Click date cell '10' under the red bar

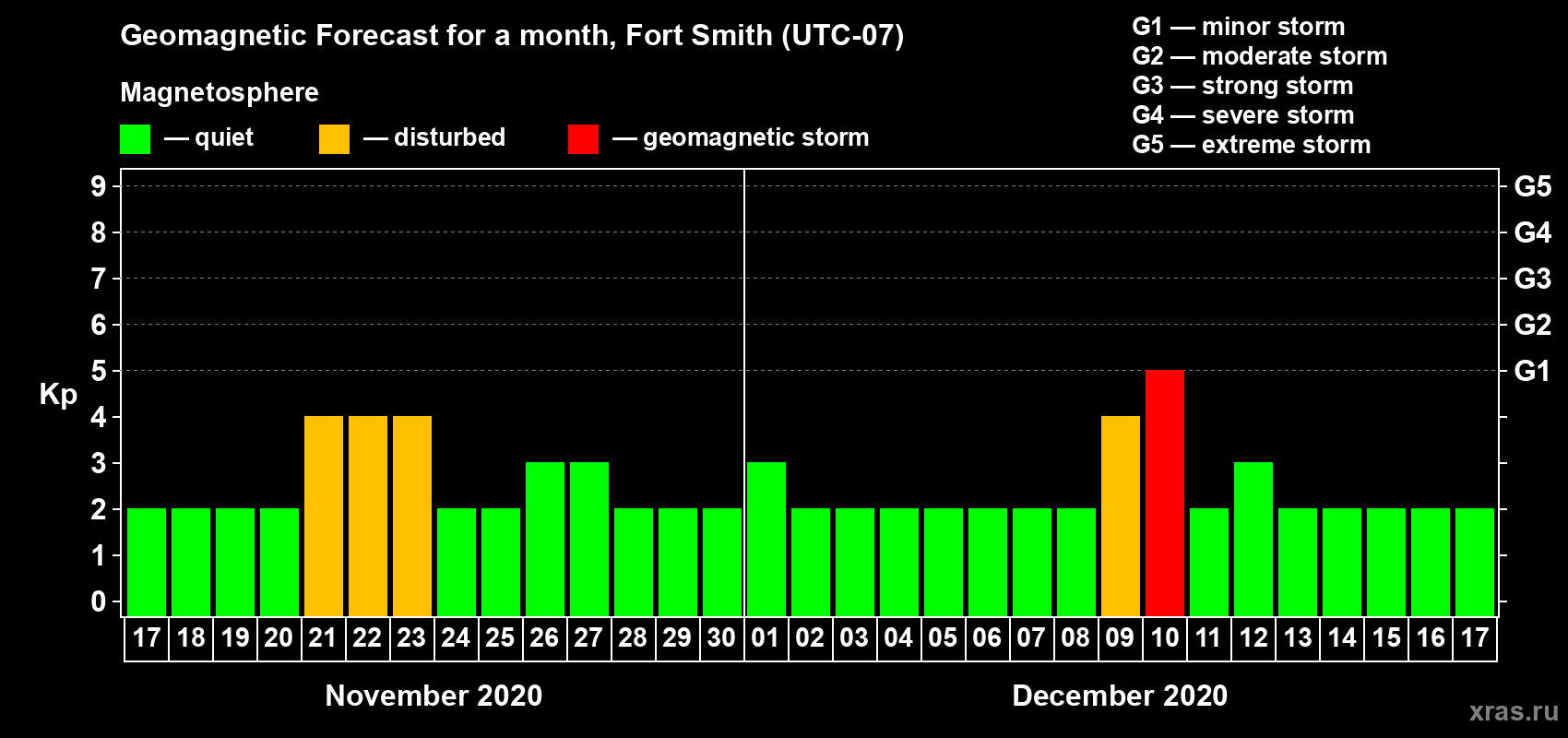pos(1165,638)
